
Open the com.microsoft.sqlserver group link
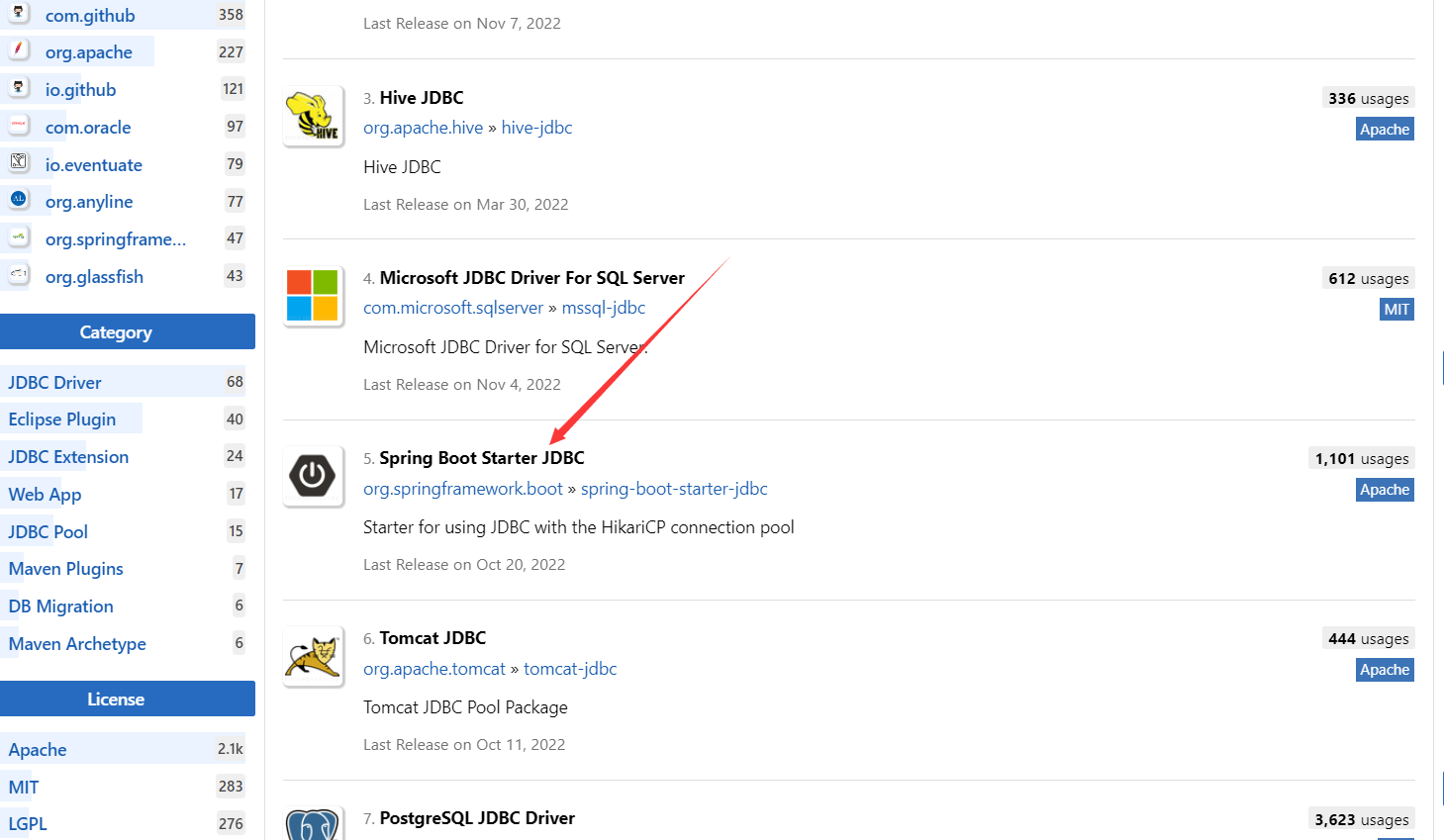453,308
